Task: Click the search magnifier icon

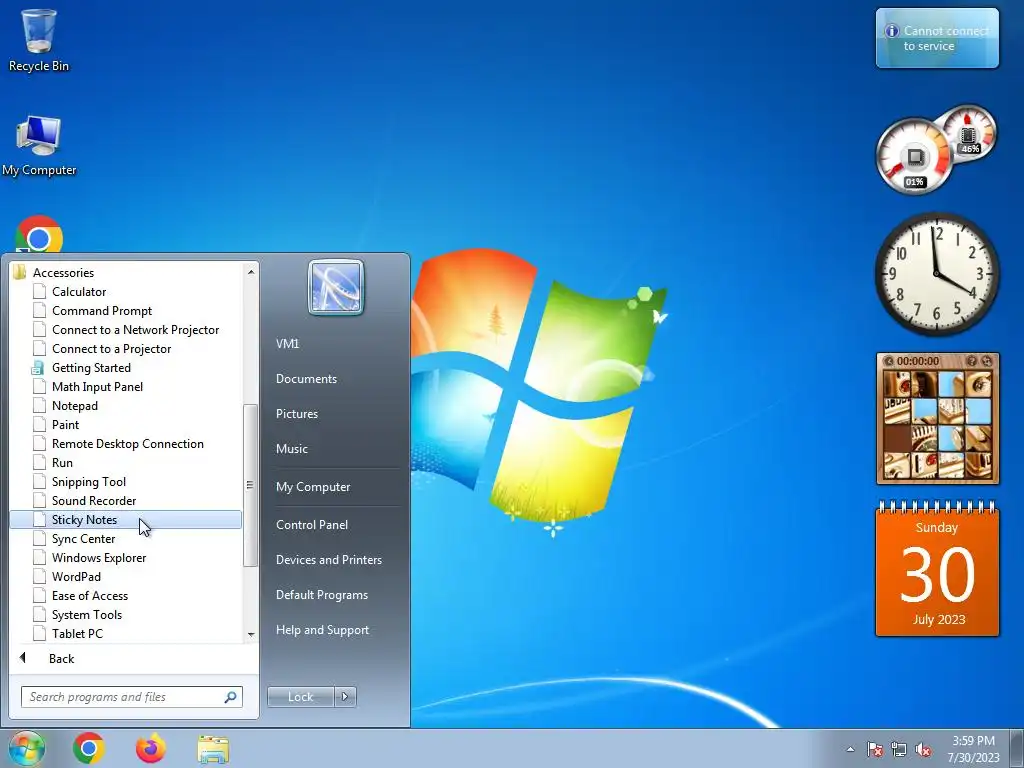Action: click(x=231, y=697)
